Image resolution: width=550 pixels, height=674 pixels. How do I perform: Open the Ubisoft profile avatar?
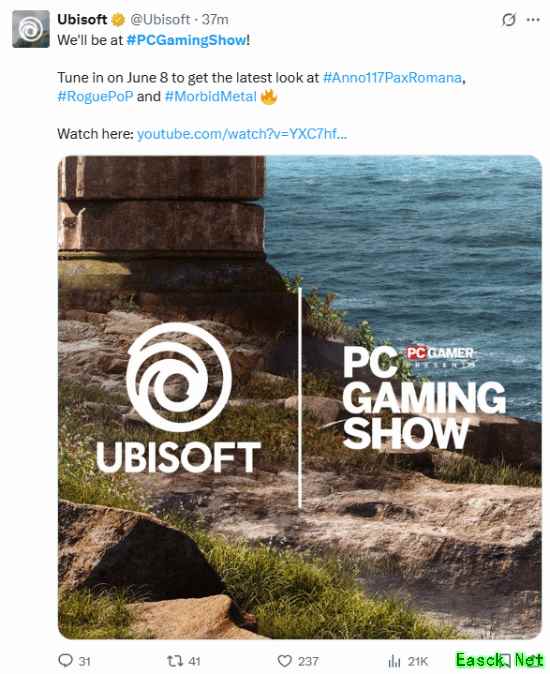31,29
